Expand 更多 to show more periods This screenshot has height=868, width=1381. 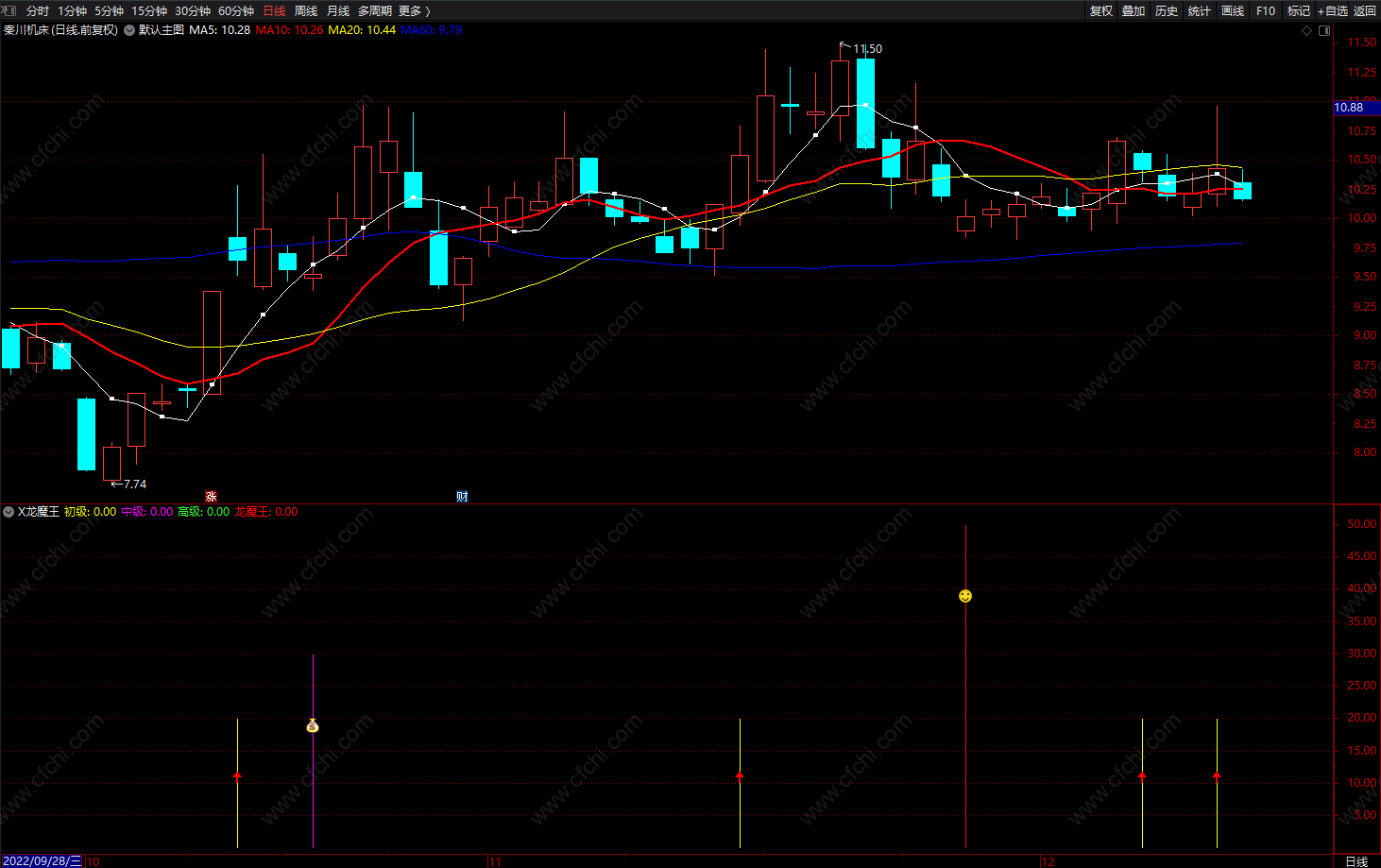[414, 11]
